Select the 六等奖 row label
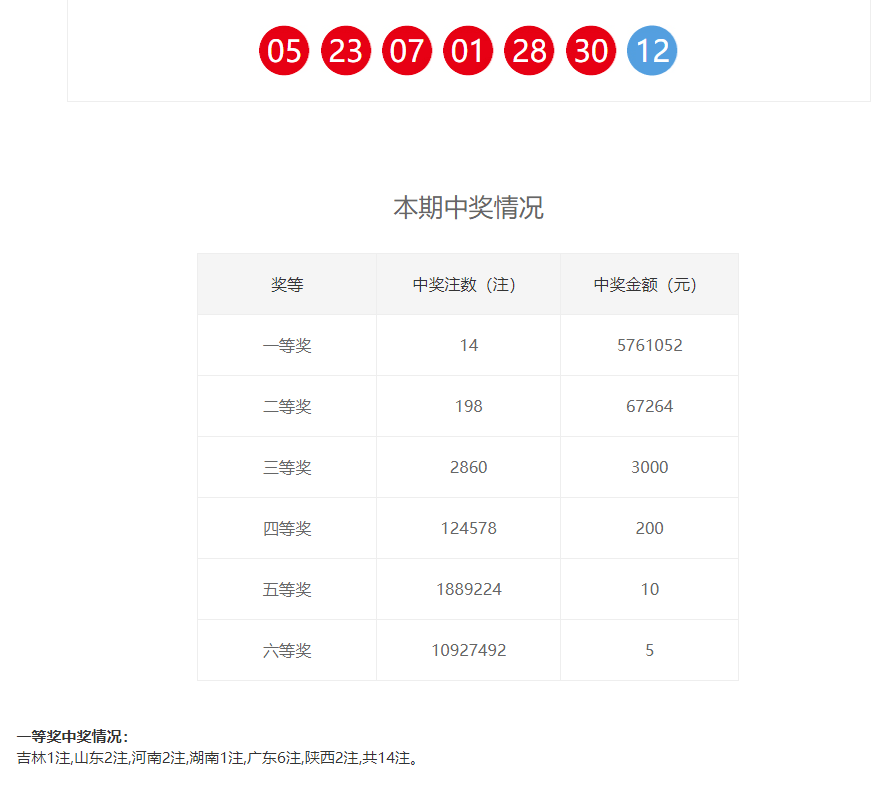871x800 pixels. coord(287,651)
